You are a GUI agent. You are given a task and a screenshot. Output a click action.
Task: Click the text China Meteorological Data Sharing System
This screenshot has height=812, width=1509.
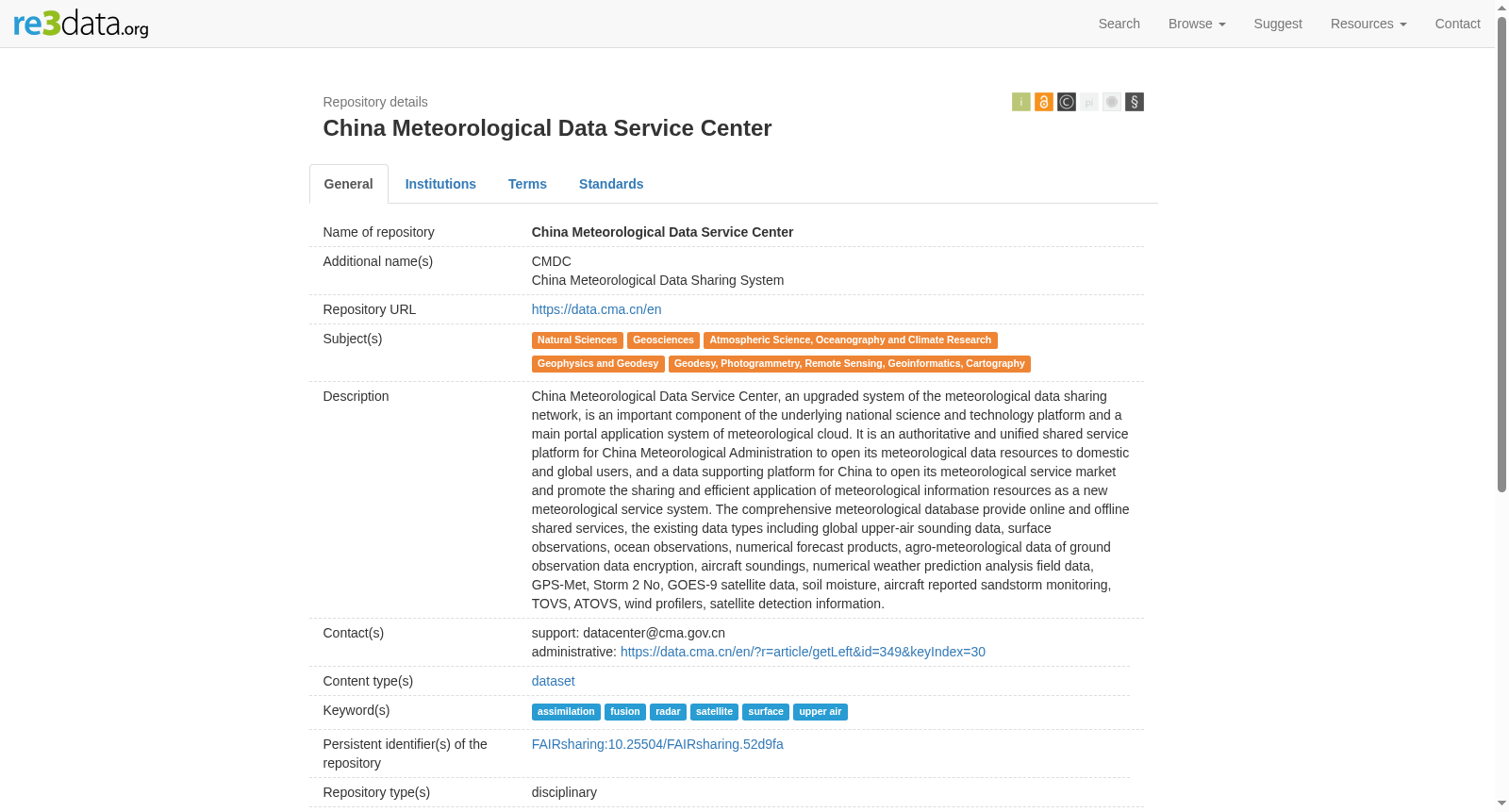tap(657, 280)
